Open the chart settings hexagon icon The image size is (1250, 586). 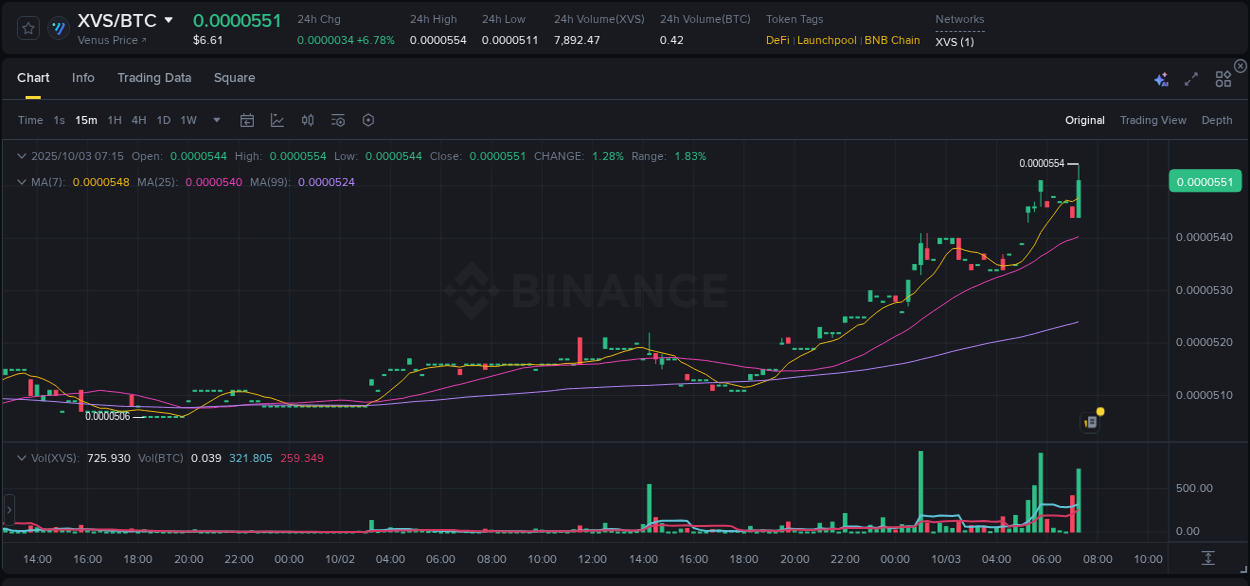click(x=368, y=120)
